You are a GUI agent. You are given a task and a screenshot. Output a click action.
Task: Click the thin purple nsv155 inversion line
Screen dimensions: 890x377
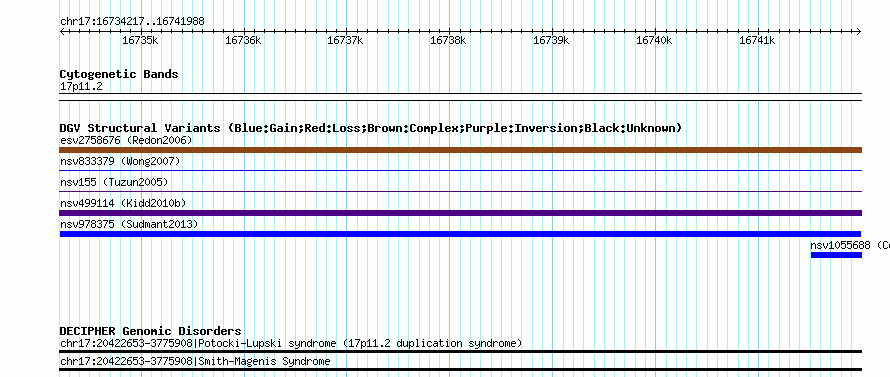pos(461,192)
